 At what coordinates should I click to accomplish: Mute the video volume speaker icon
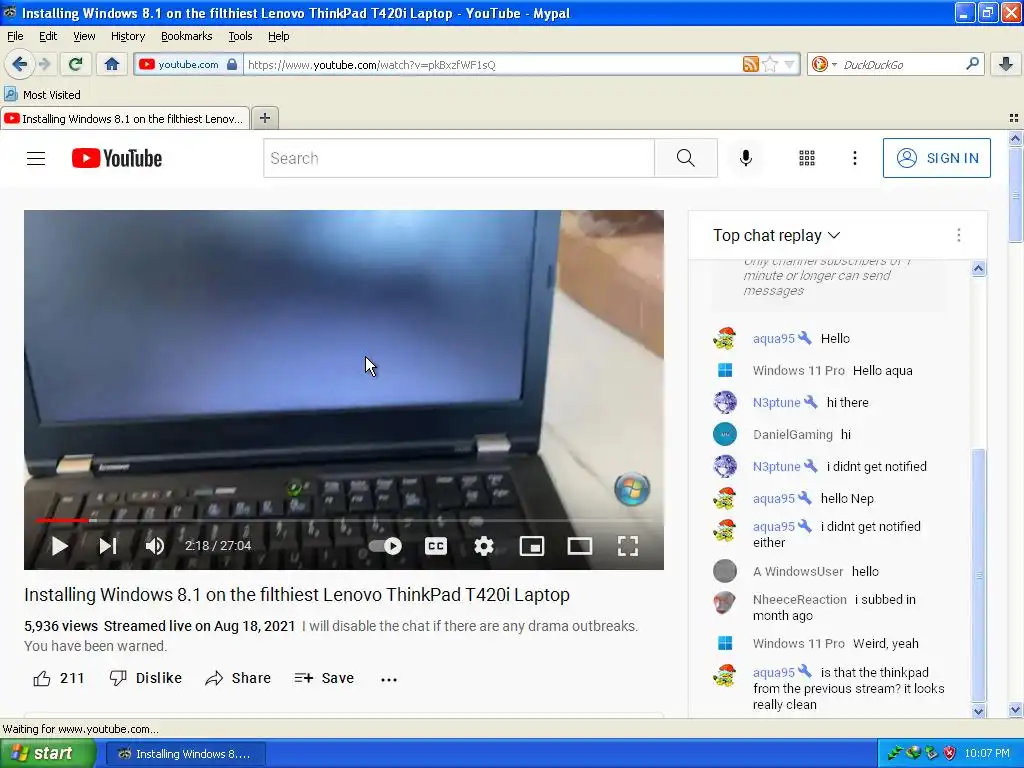155,546
